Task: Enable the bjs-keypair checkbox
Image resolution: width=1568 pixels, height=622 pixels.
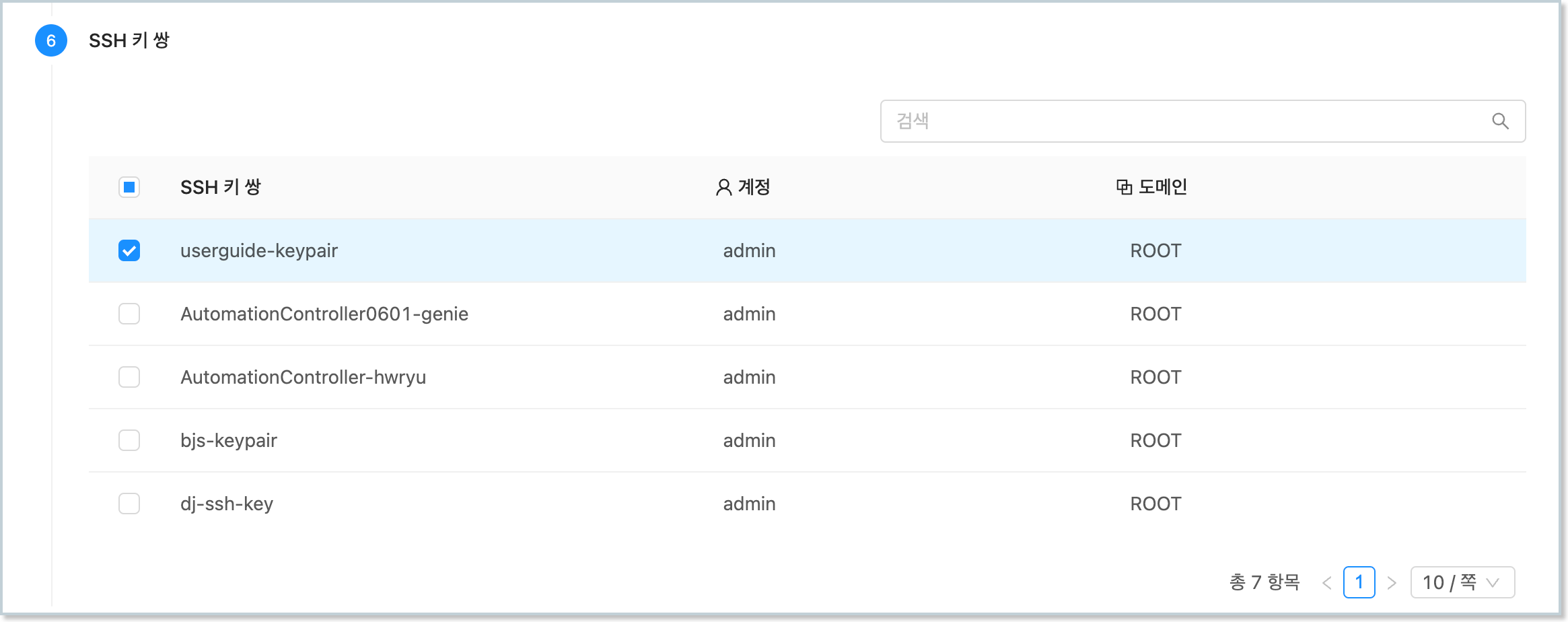Action: 129,440
